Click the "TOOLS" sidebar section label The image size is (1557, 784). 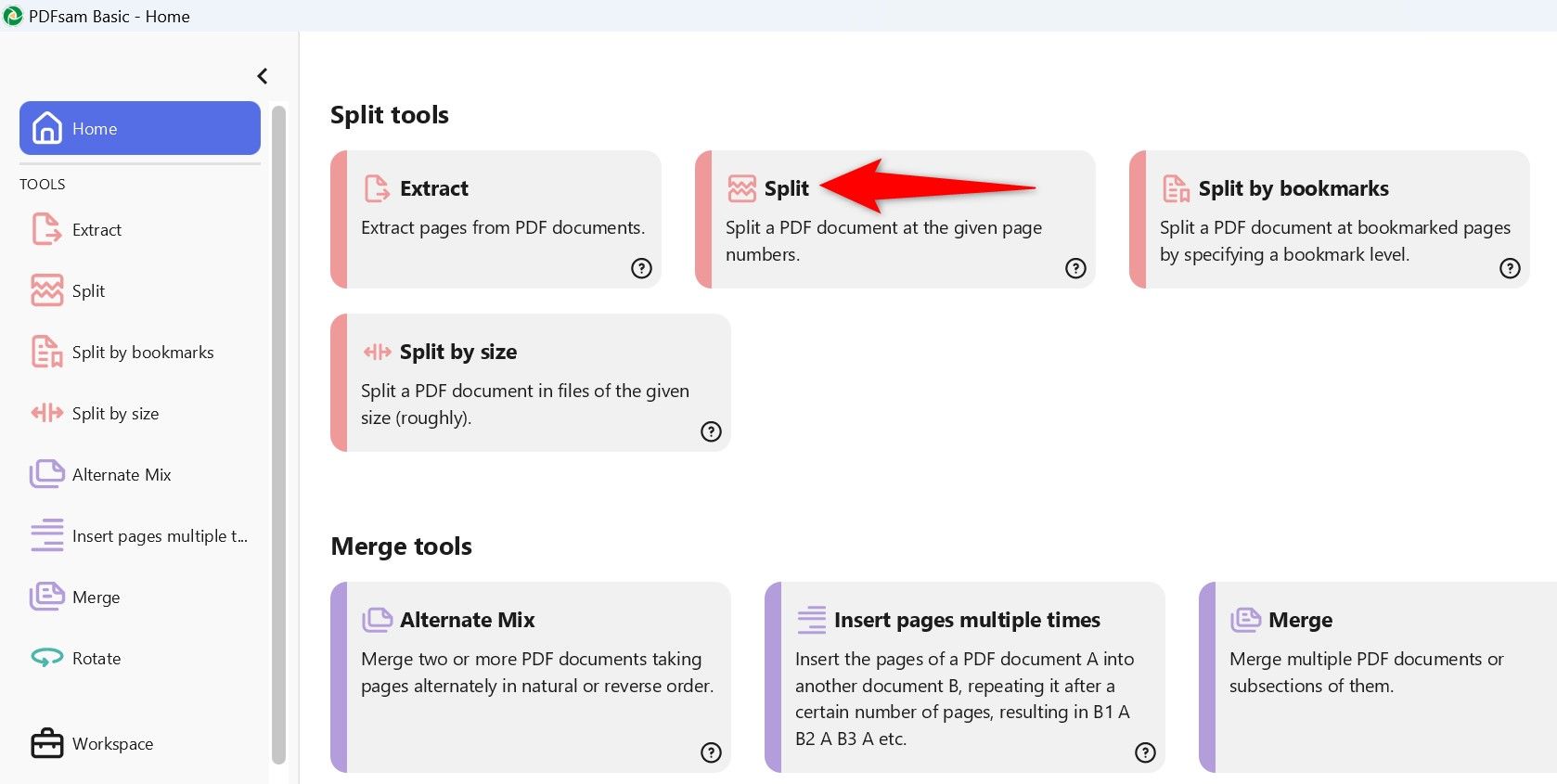43,184
